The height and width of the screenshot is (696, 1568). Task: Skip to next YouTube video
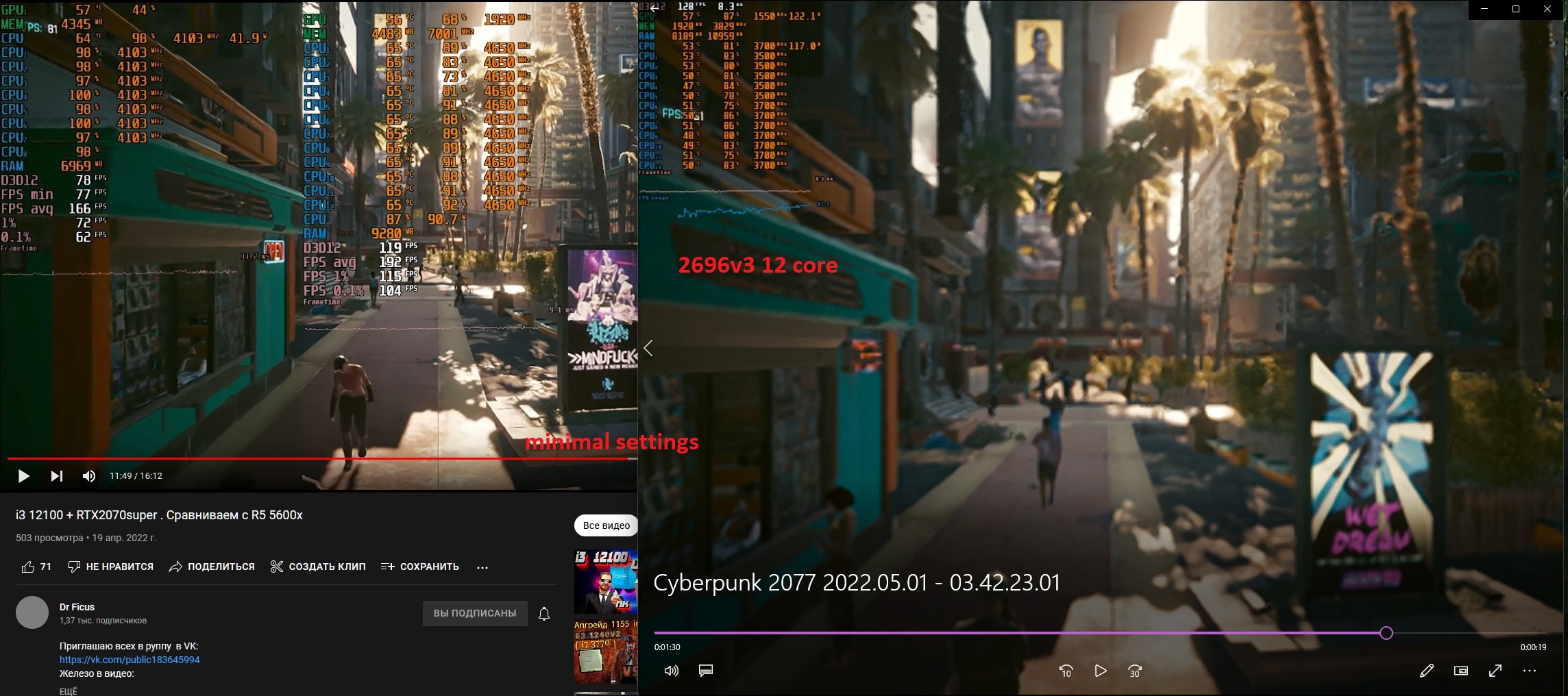57,476
